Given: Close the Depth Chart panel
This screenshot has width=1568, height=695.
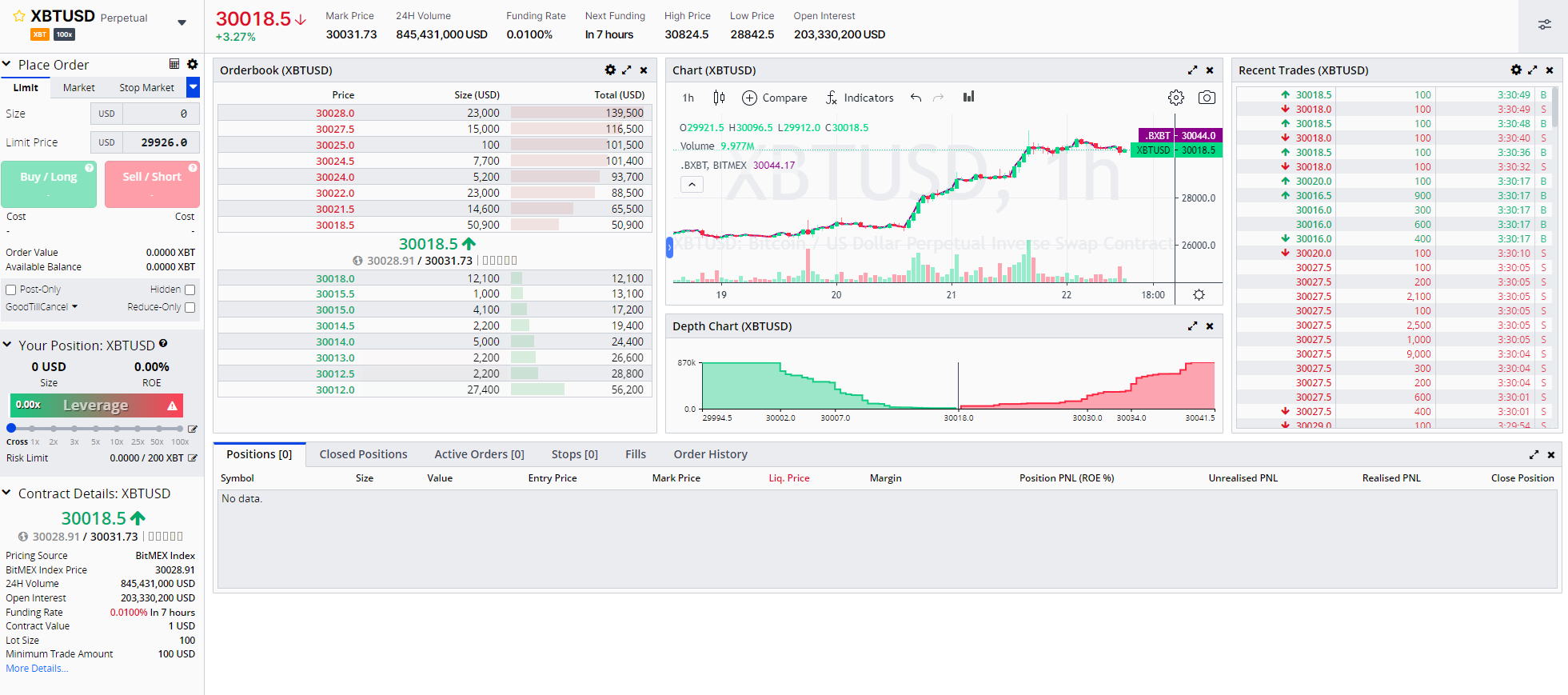Looking at the screenshot, I should 1210,326.
